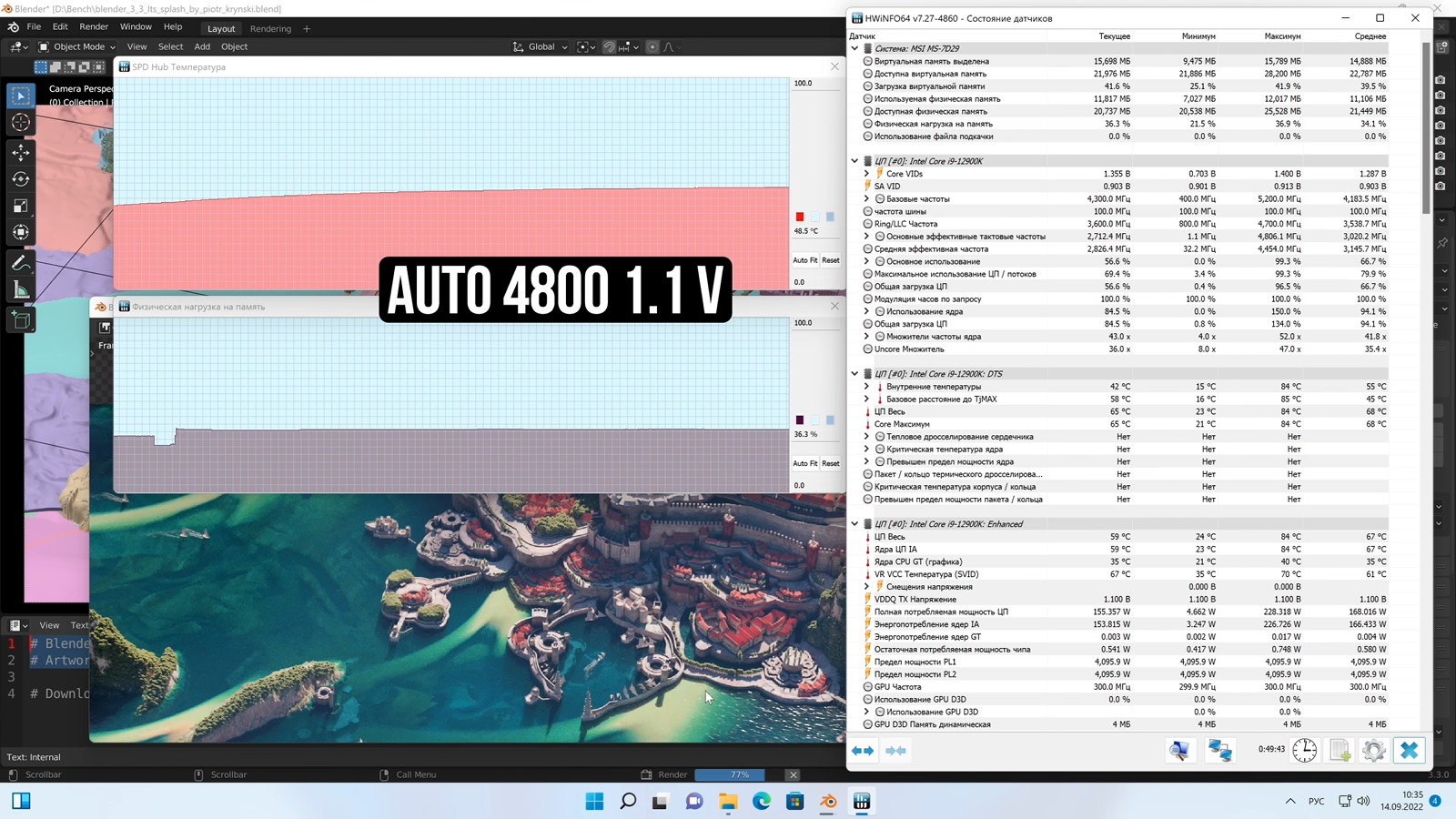
Task: Open the Global transform orientation dropdown
Action: pos(541,46)
